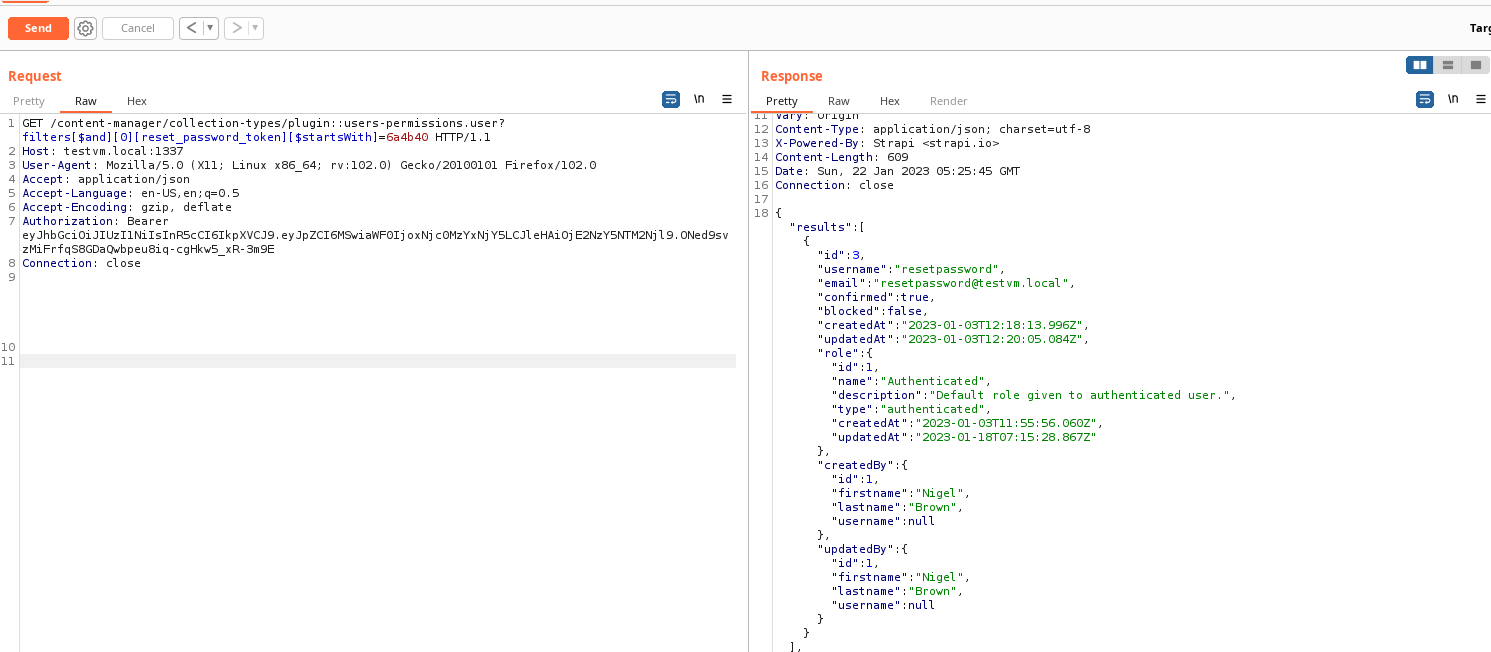This screenshot has height=652, width=1491.
Task: Open the Hex tab in the Response panel
Action: click(890, 101)
